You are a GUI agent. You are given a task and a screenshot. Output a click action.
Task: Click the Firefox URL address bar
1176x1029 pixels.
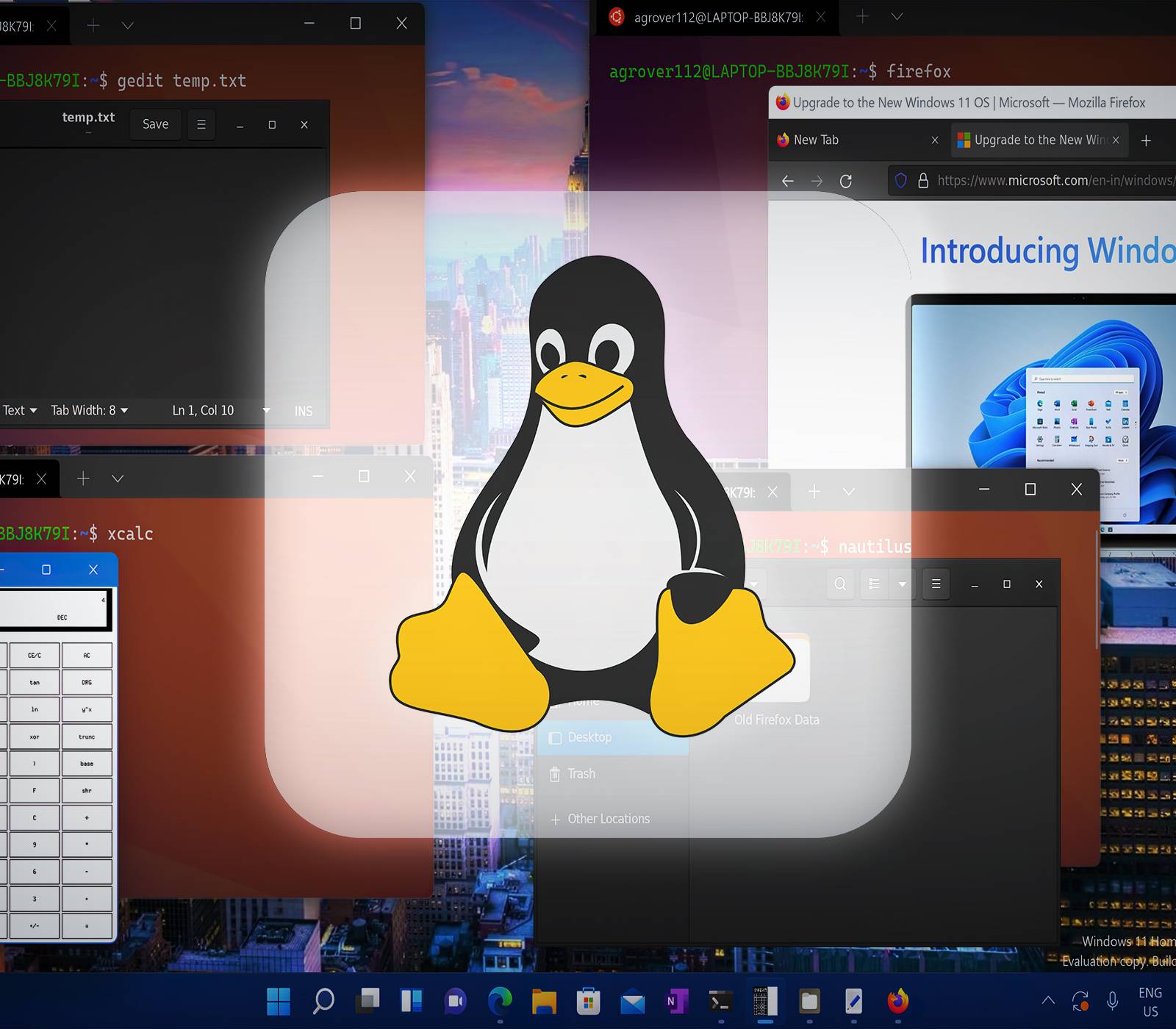1051,181
